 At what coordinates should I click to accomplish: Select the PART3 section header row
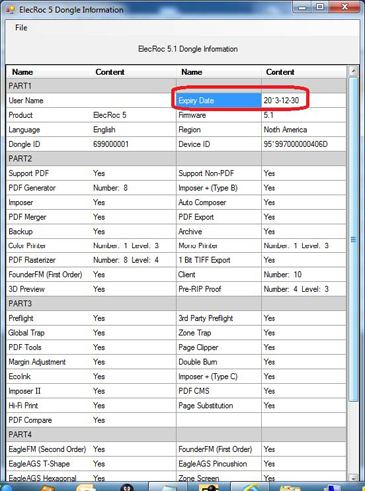(176, 304)
